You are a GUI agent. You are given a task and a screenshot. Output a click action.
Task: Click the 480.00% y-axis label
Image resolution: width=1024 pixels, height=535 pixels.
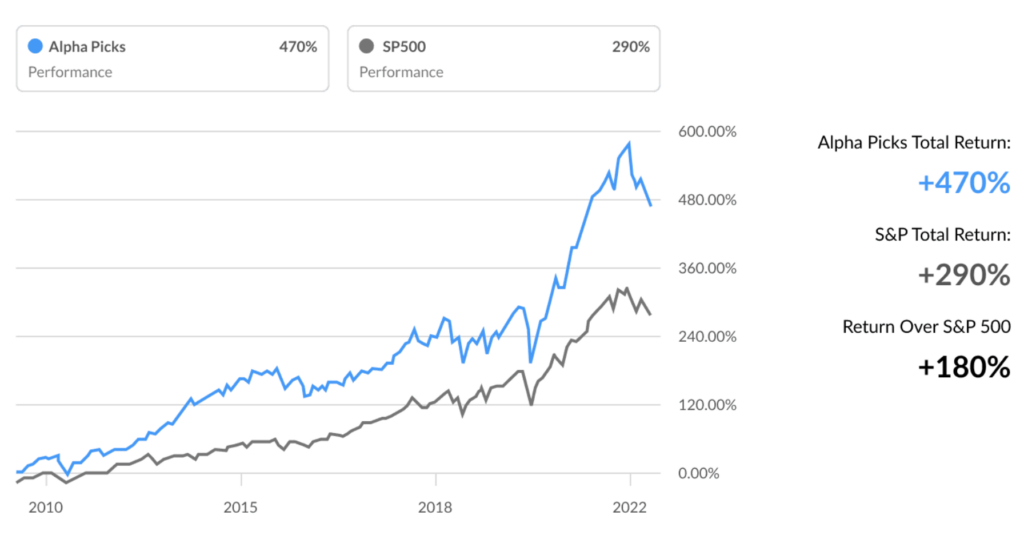coord(707,200)
